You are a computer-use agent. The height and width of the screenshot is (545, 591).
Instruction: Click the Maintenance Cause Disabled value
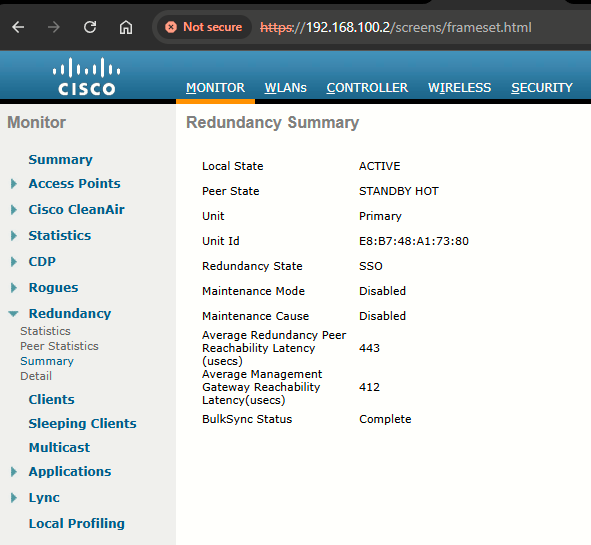pos(383,316)
